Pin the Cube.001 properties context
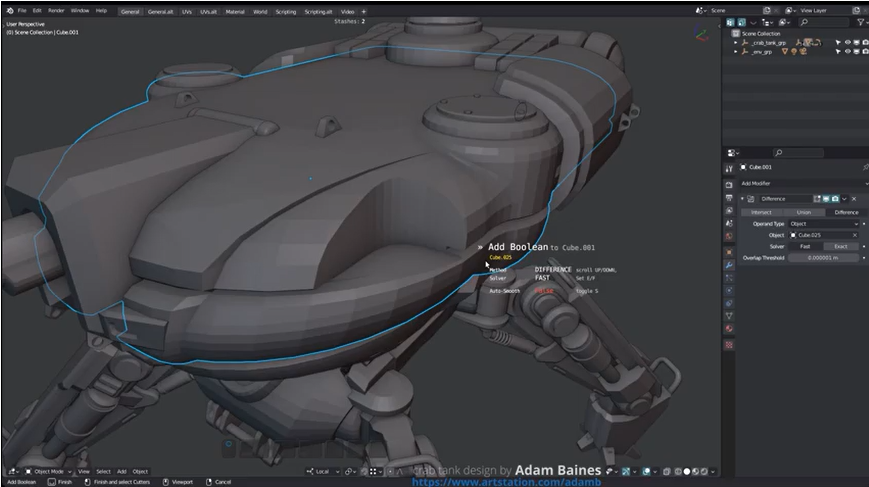Image resolution: width=869 pixels, height=487 pixels. 865,167
